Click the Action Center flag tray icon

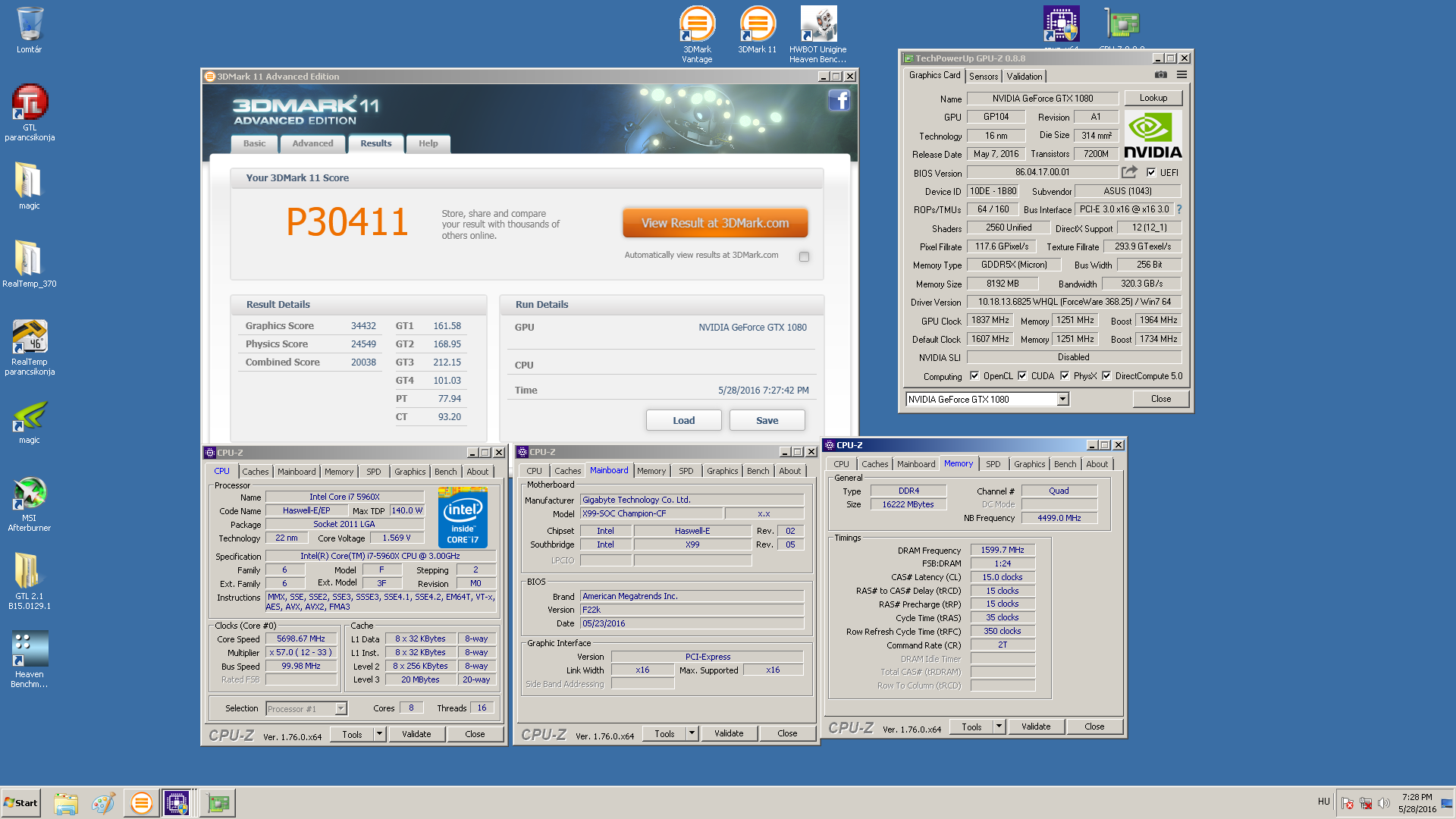coord(1348,803)
